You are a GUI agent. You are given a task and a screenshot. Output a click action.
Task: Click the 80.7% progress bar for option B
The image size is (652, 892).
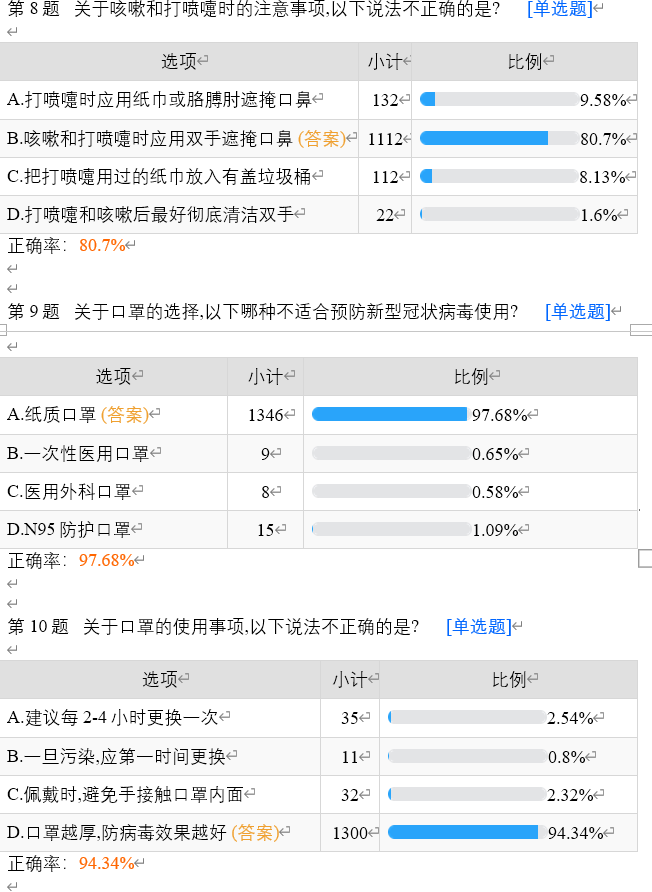[x=498, y=138]
